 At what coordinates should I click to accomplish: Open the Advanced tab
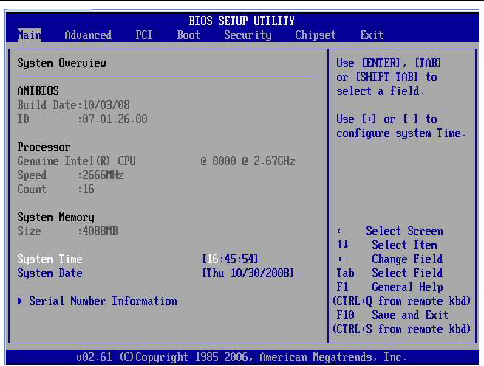[88, 35]
